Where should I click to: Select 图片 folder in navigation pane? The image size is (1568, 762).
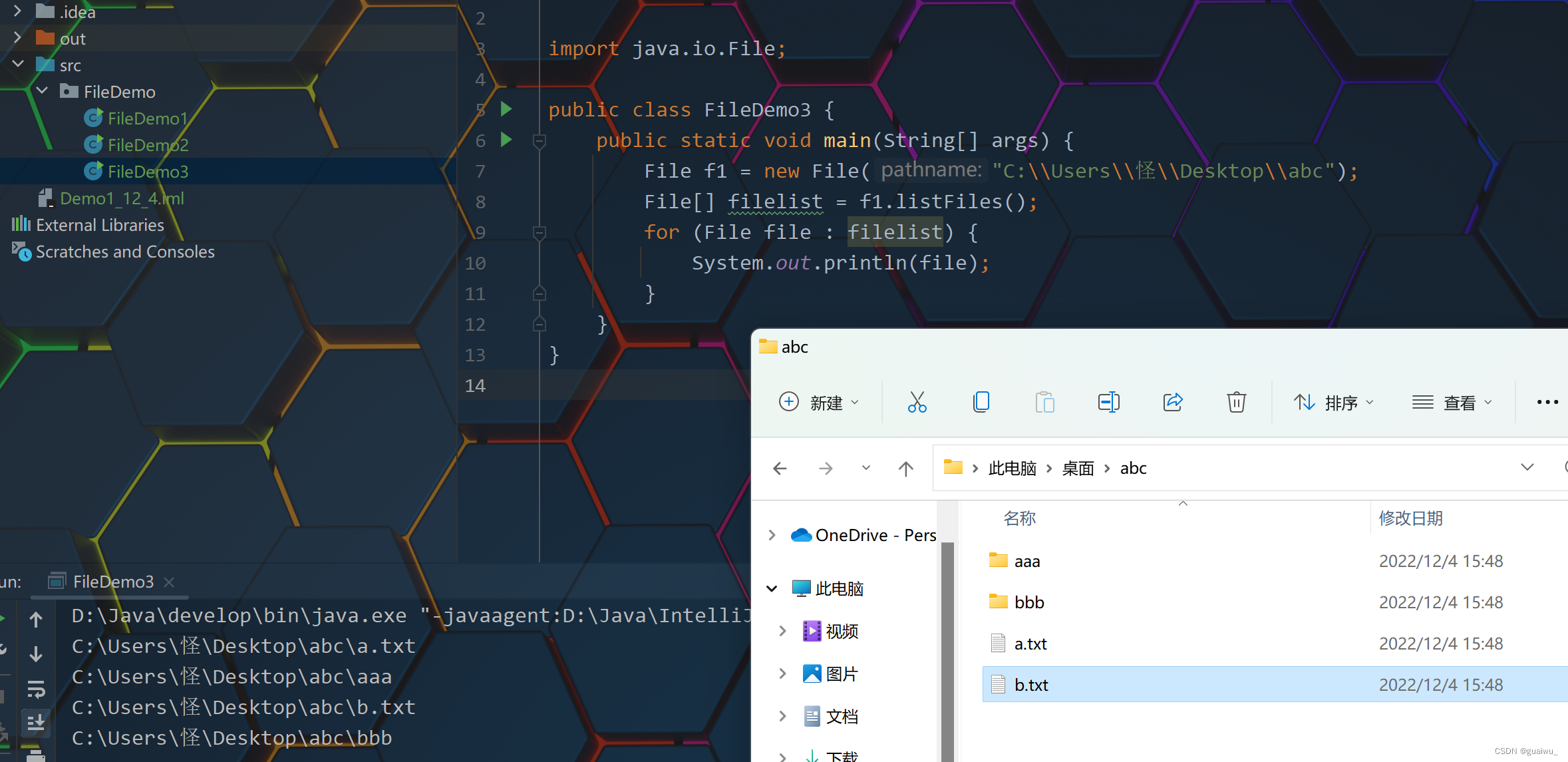(x=830, y=673)
